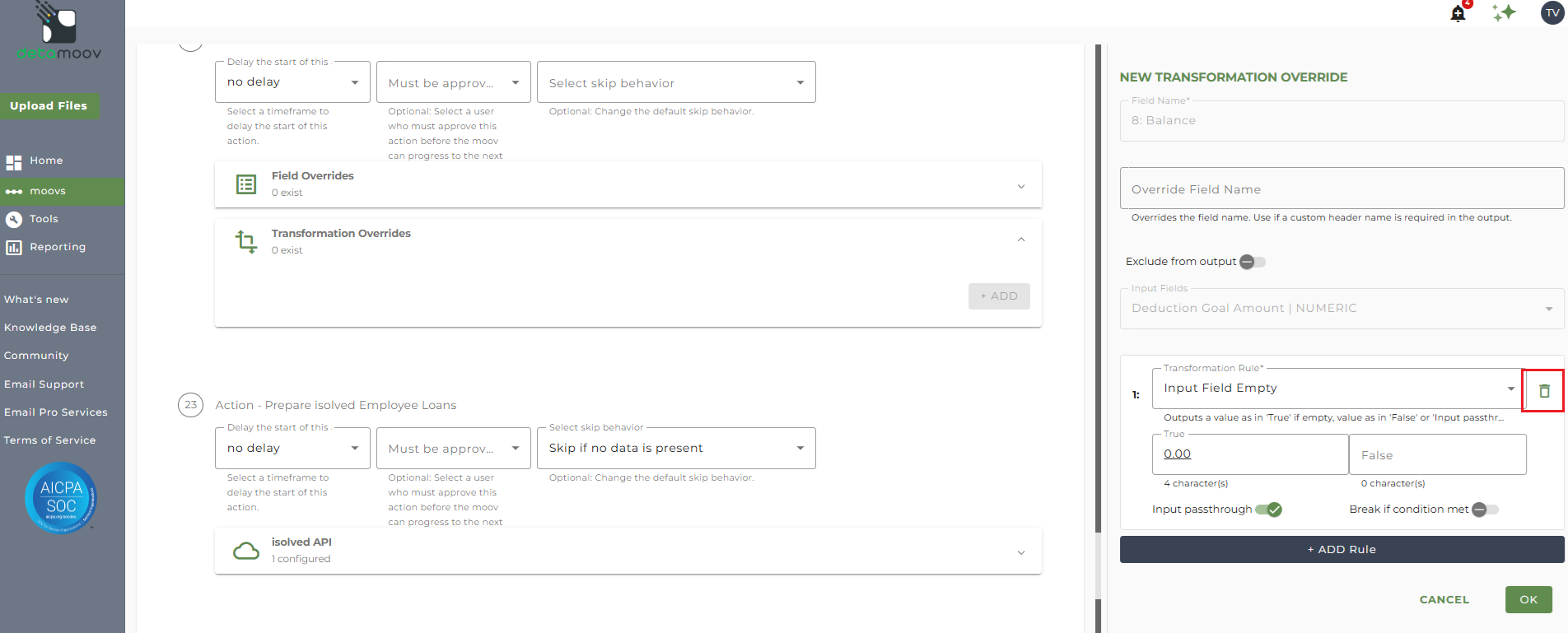Click the green OK button

(1528, 599)
